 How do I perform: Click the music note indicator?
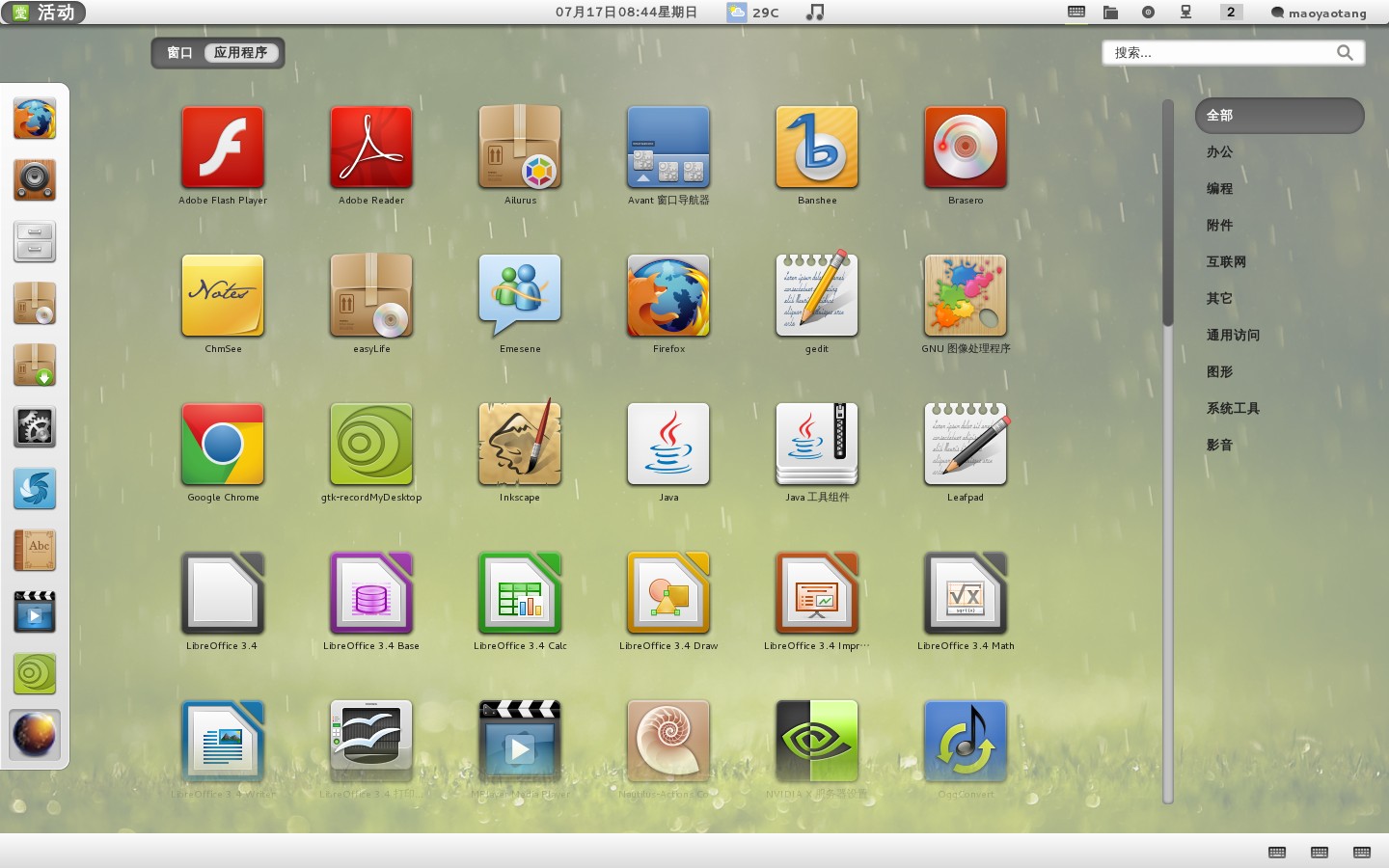point(815,13)
